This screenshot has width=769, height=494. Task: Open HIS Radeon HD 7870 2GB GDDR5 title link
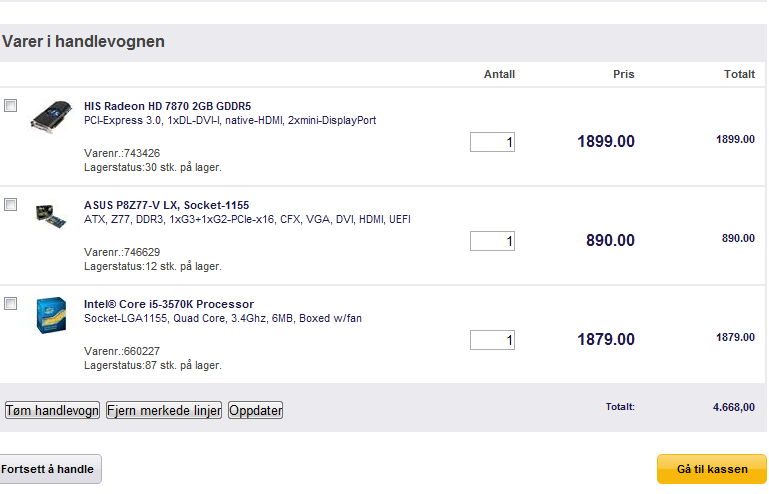(168, 106)
